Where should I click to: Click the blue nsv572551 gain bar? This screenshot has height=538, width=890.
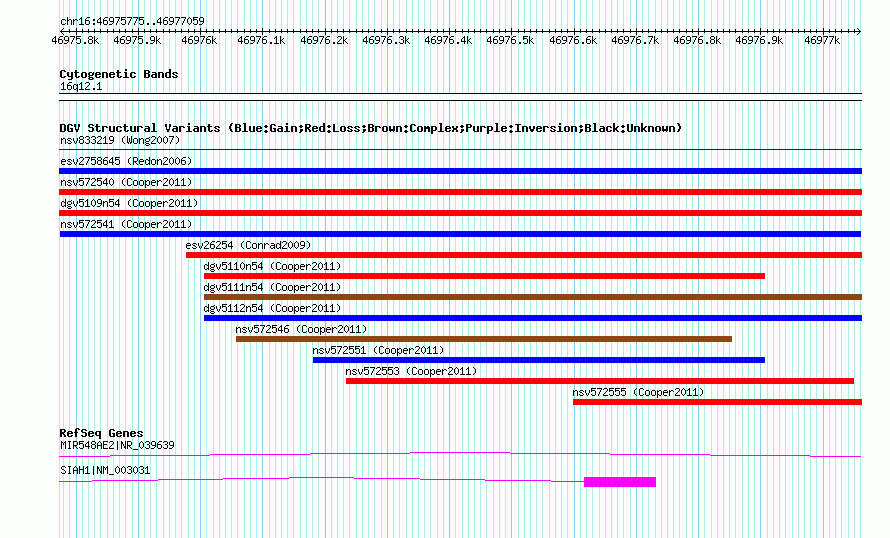[x=539, y=360]
